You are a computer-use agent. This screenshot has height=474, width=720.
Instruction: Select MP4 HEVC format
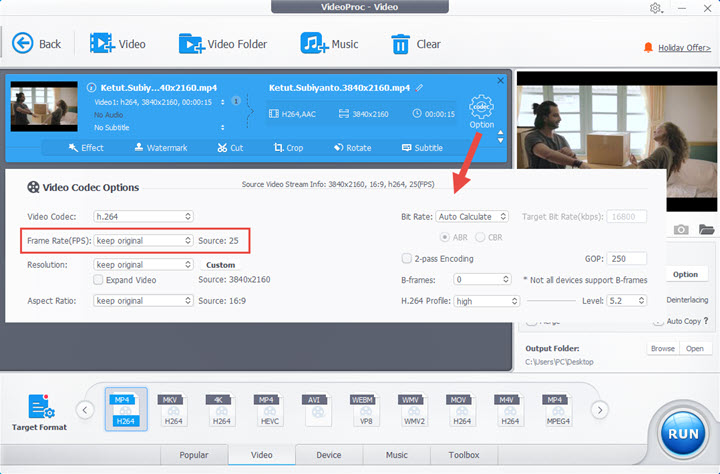270,409
